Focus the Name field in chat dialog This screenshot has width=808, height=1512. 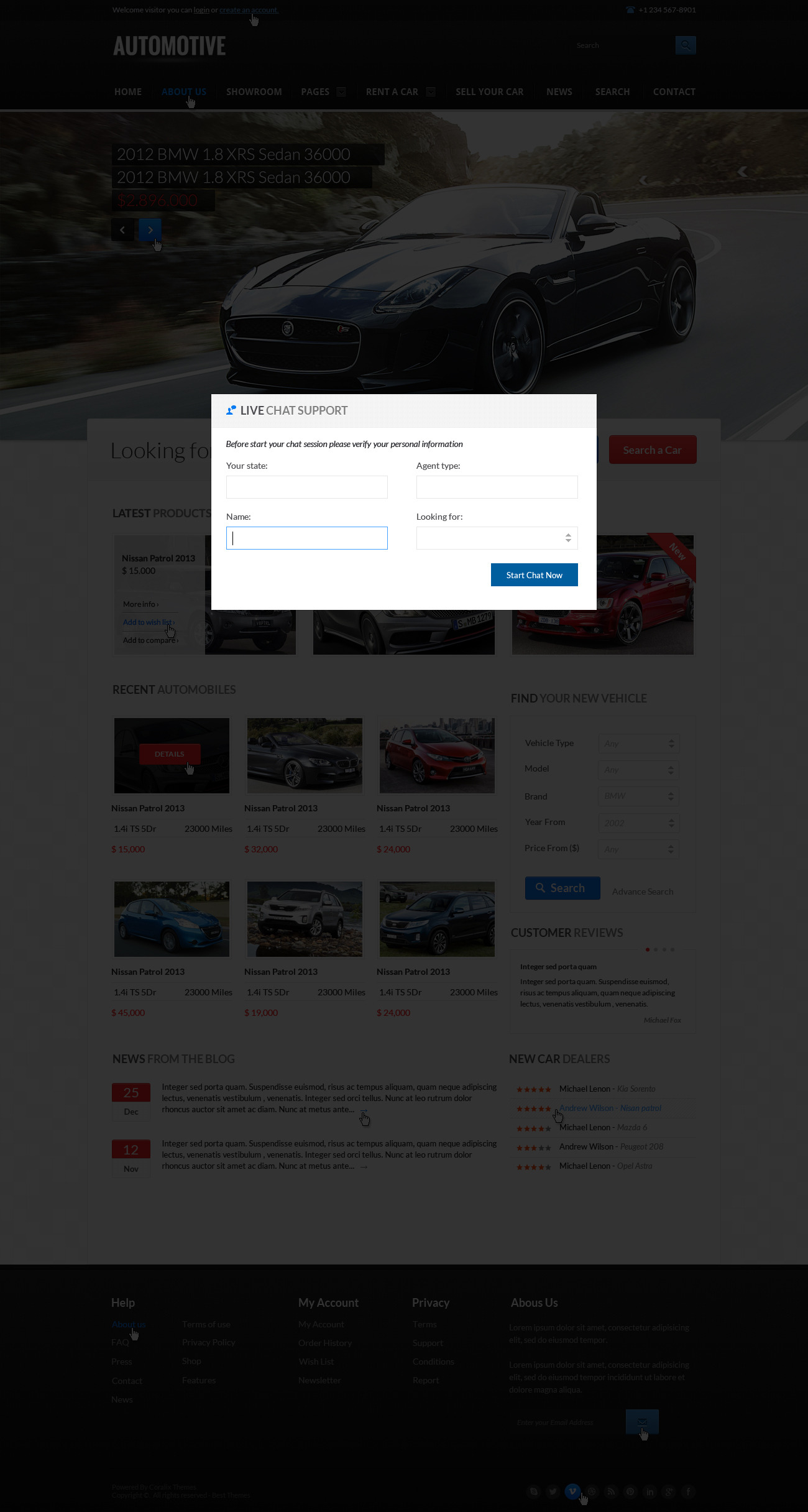point(307,538)
